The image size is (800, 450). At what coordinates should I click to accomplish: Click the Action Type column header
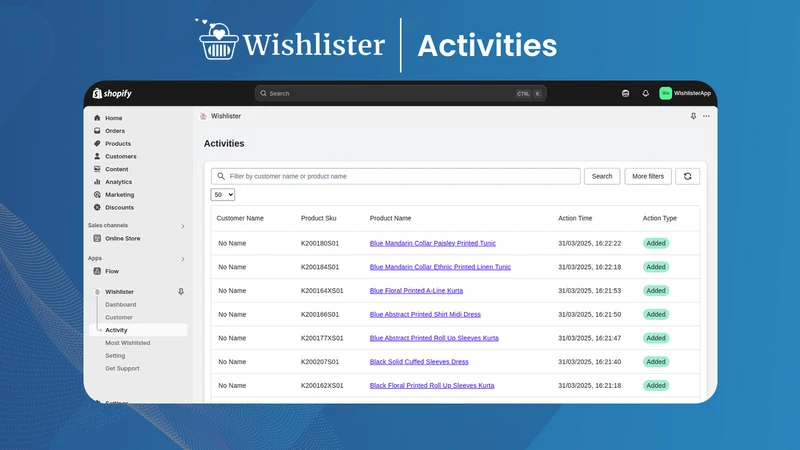[659, 218]
